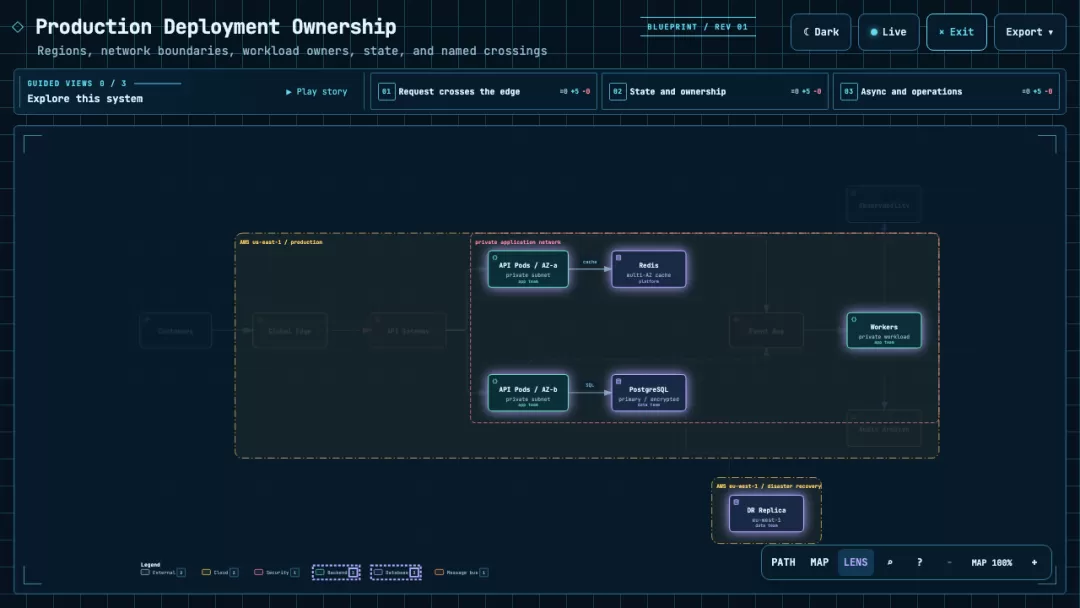1080x608 pixels.
Task: Toggle the Dark theme button
Action: 820,32
